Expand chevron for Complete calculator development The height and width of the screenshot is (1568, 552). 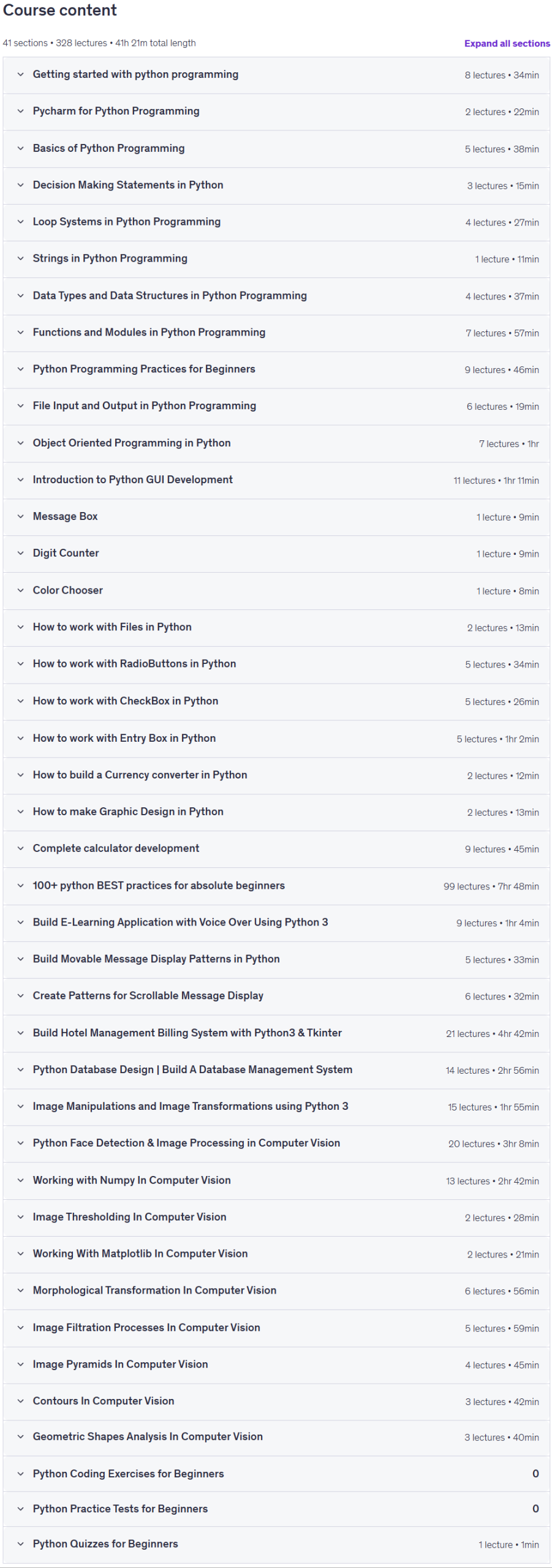pyautogui.click(x=20, y=849)
